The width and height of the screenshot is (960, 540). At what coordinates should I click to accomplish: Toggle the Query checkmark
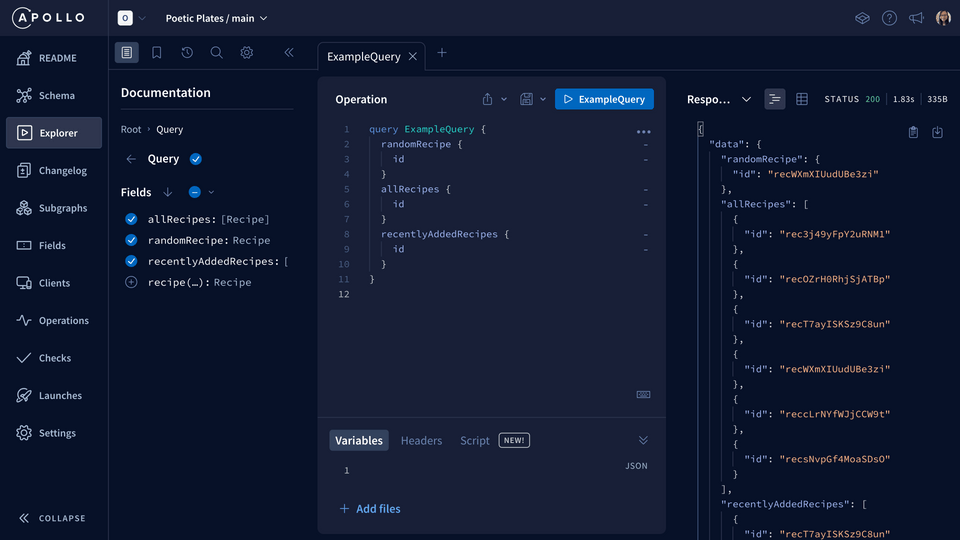click(x=196, y=159)
